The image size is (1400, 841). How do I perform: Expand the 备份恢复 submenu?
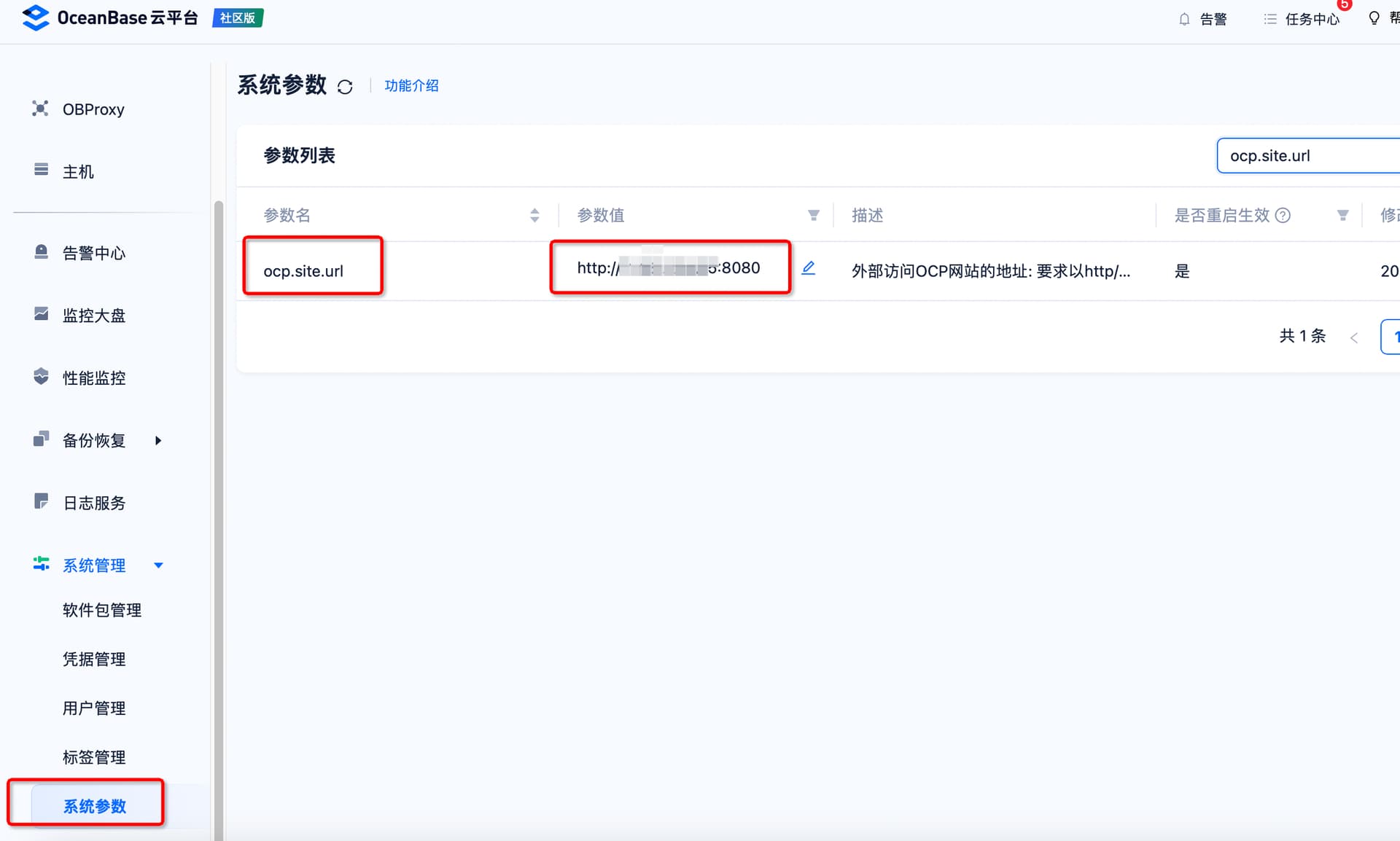pos(158,440)
